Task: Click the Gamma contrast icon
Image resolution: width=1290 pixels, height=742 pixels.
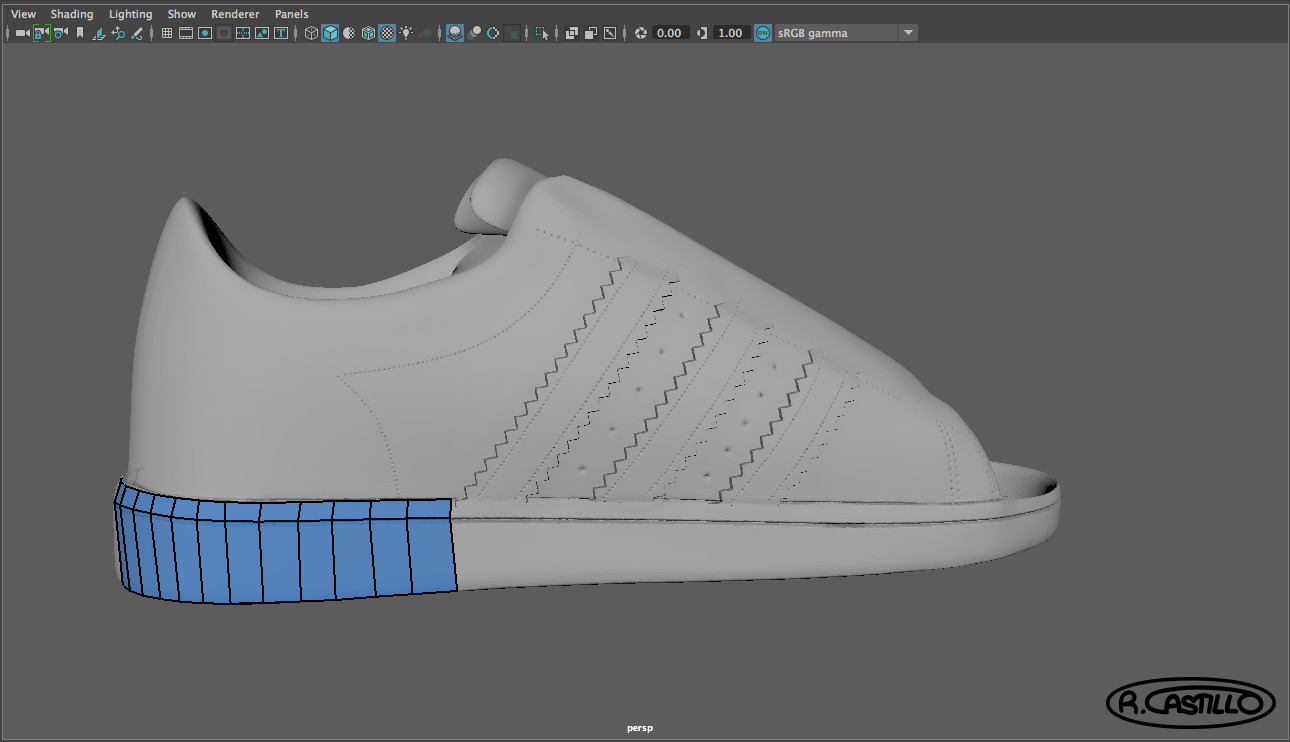Action: coord(702,33)
